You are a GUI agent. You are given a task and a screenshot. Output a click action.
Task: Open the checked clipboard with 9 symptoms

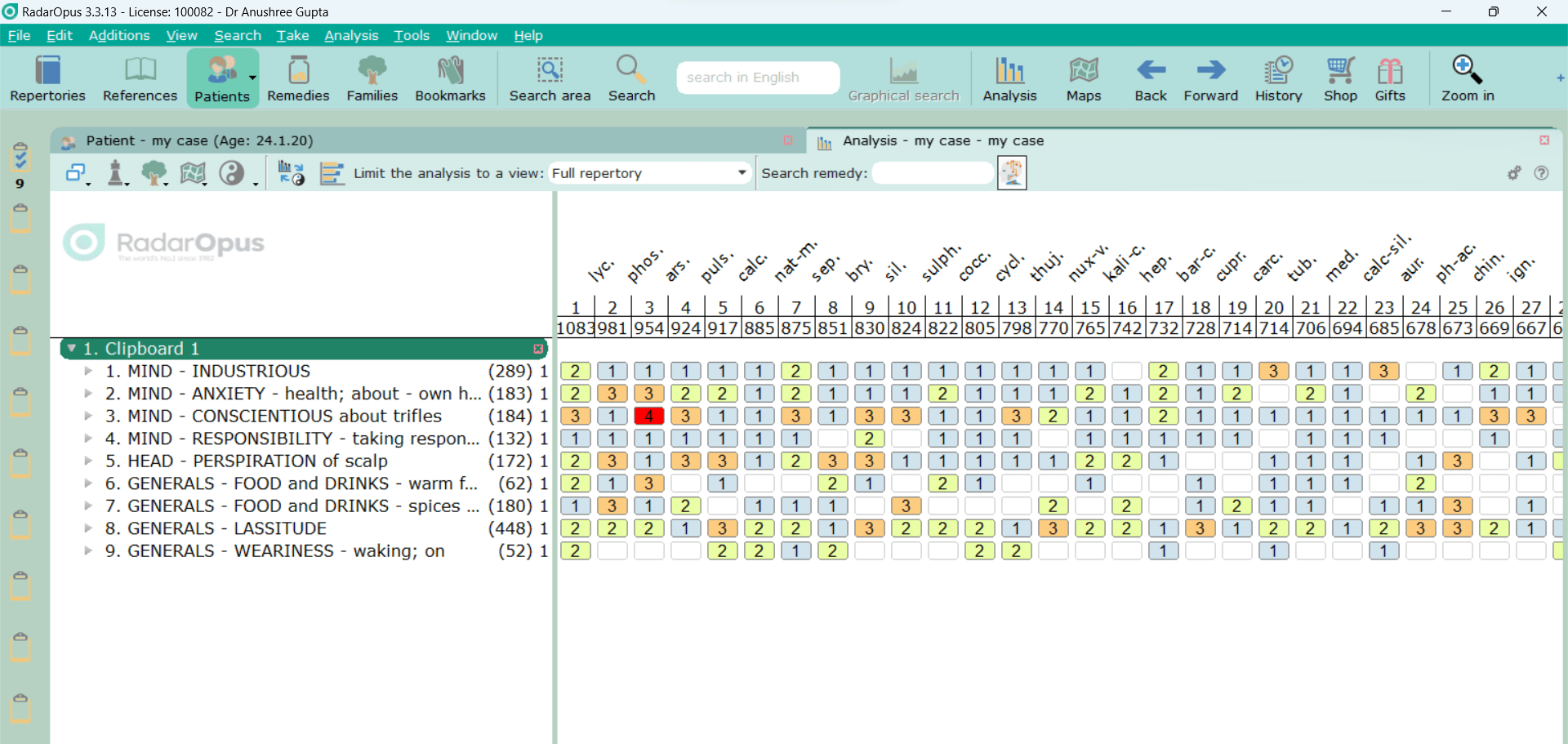[20, 156]
